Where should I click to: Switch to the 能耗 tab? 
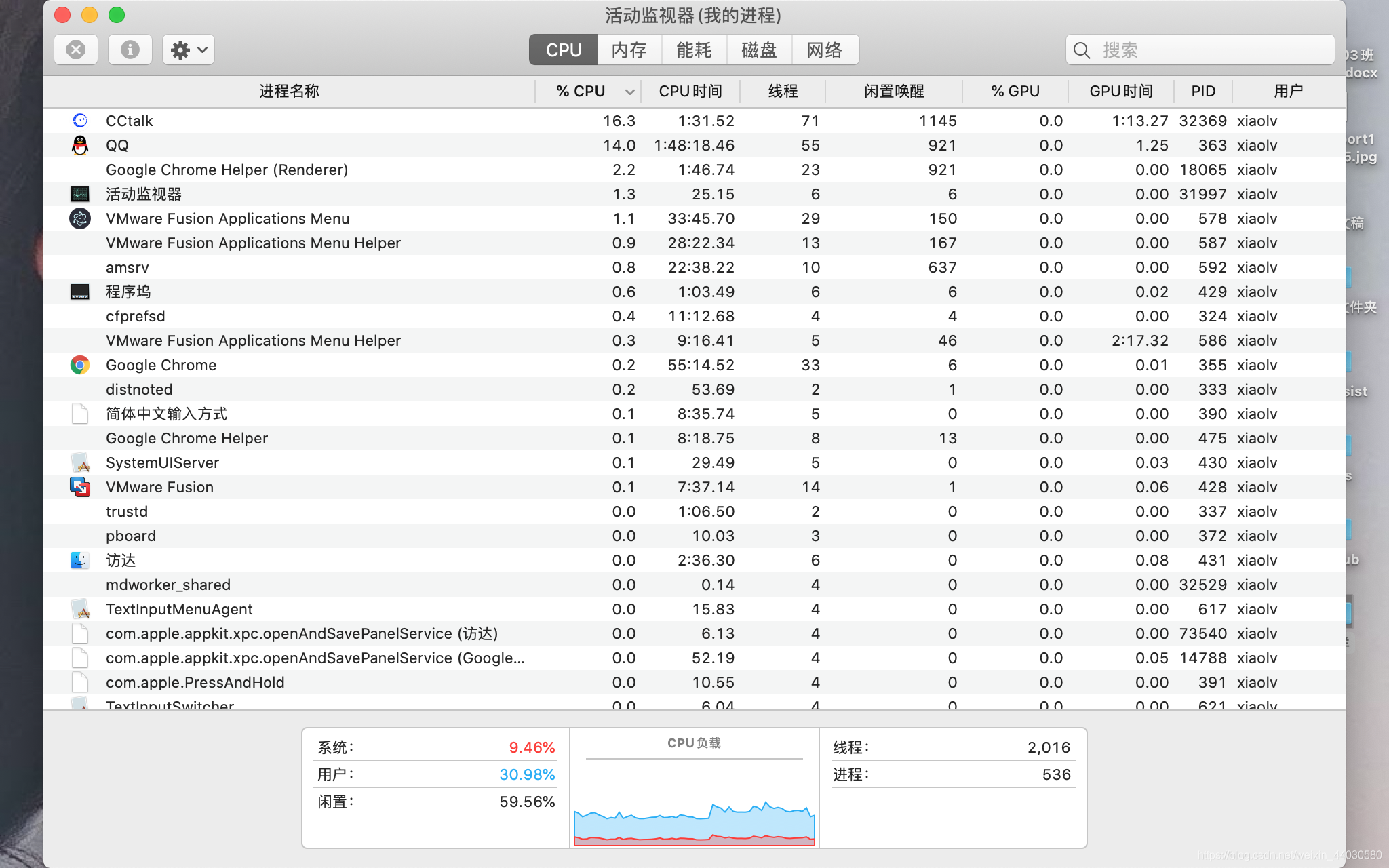pyautogui.click(x=694, y=50)
